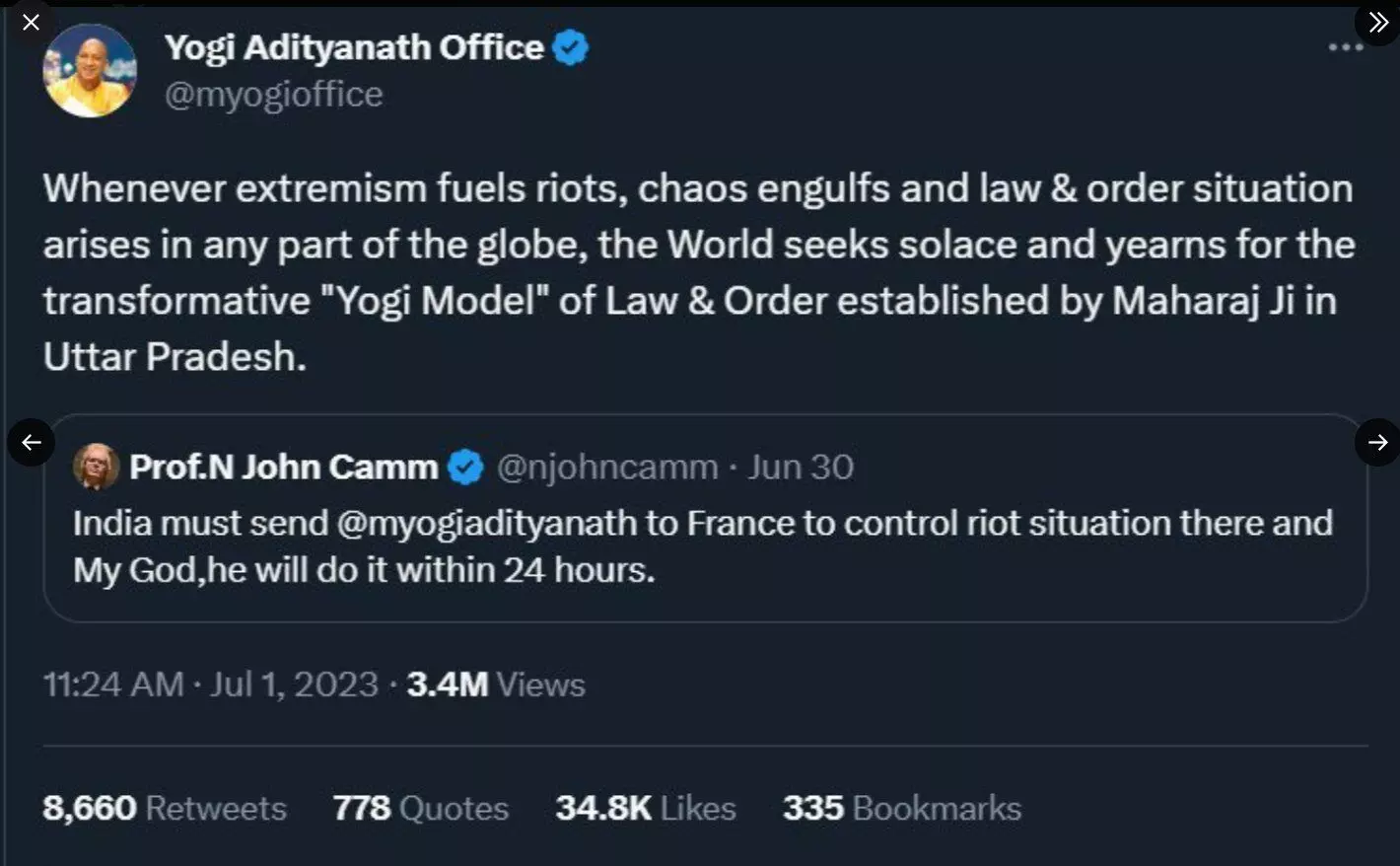1400x866 pixels.
Task: View the 8,660 Retweets list
Action: coord(165,808)
